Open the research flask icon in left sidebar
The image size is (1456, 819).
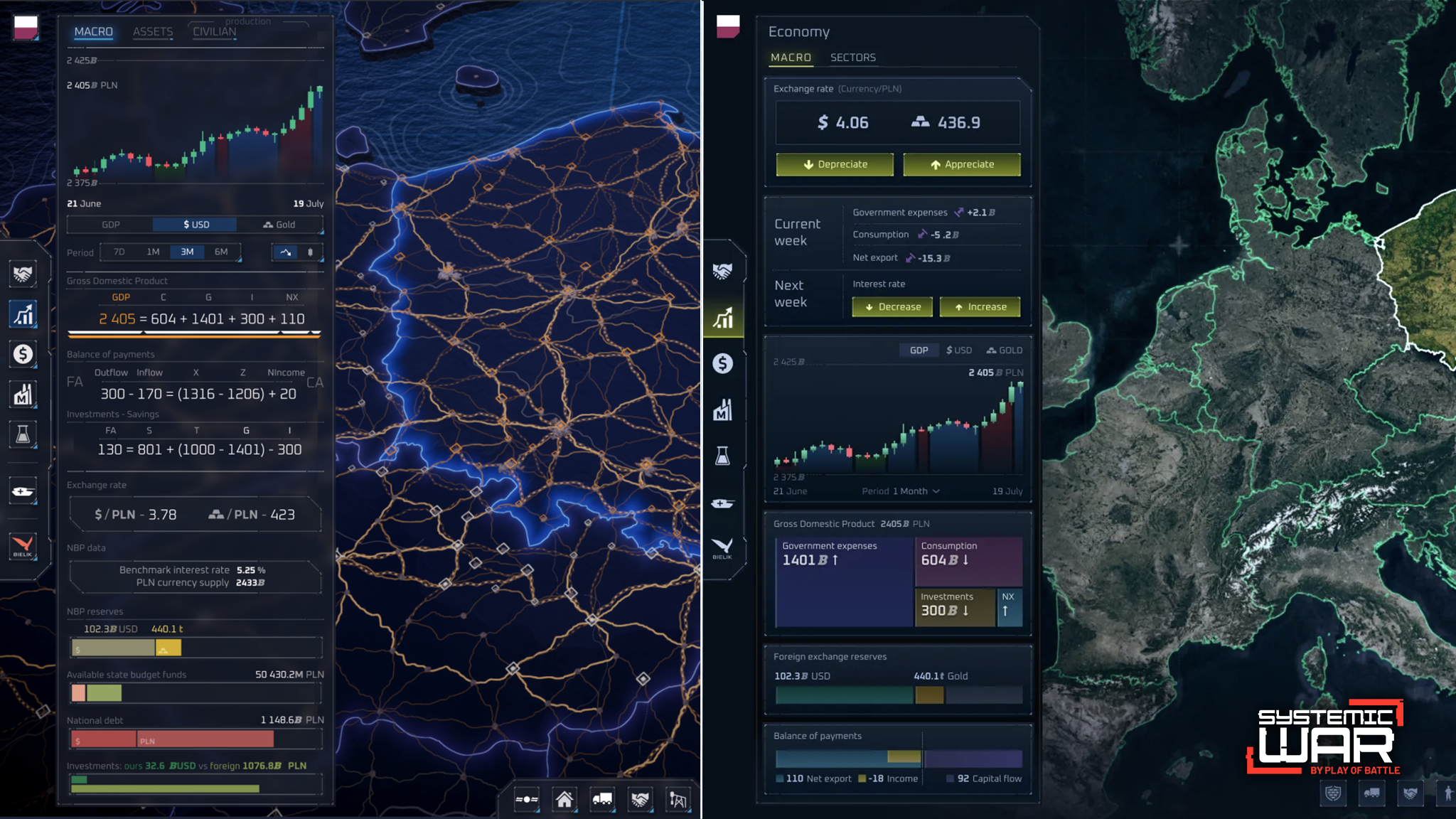pos(23,434)
